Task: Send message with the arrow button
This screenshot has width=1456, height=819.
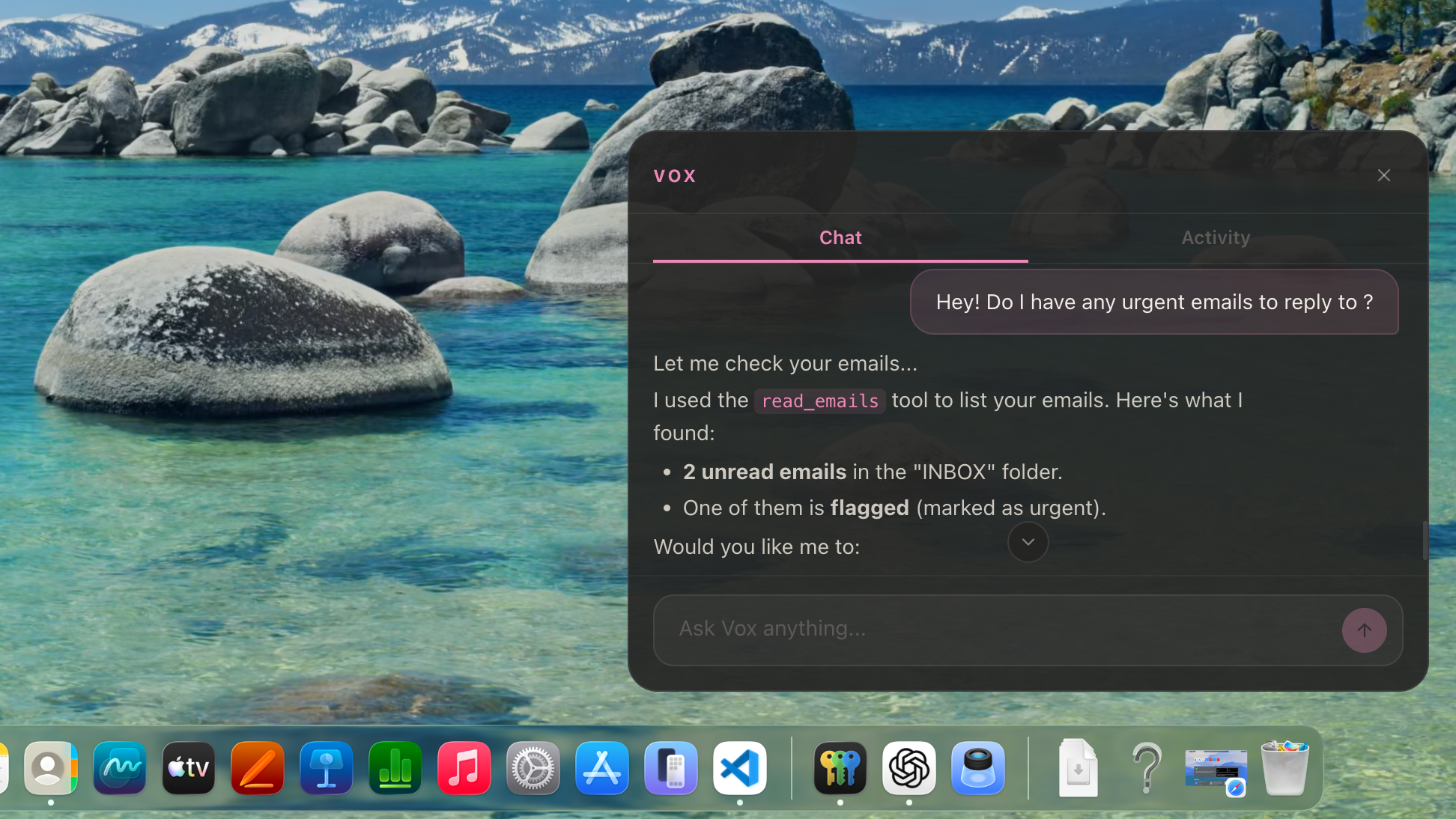Action: (x=1364, y=630)
